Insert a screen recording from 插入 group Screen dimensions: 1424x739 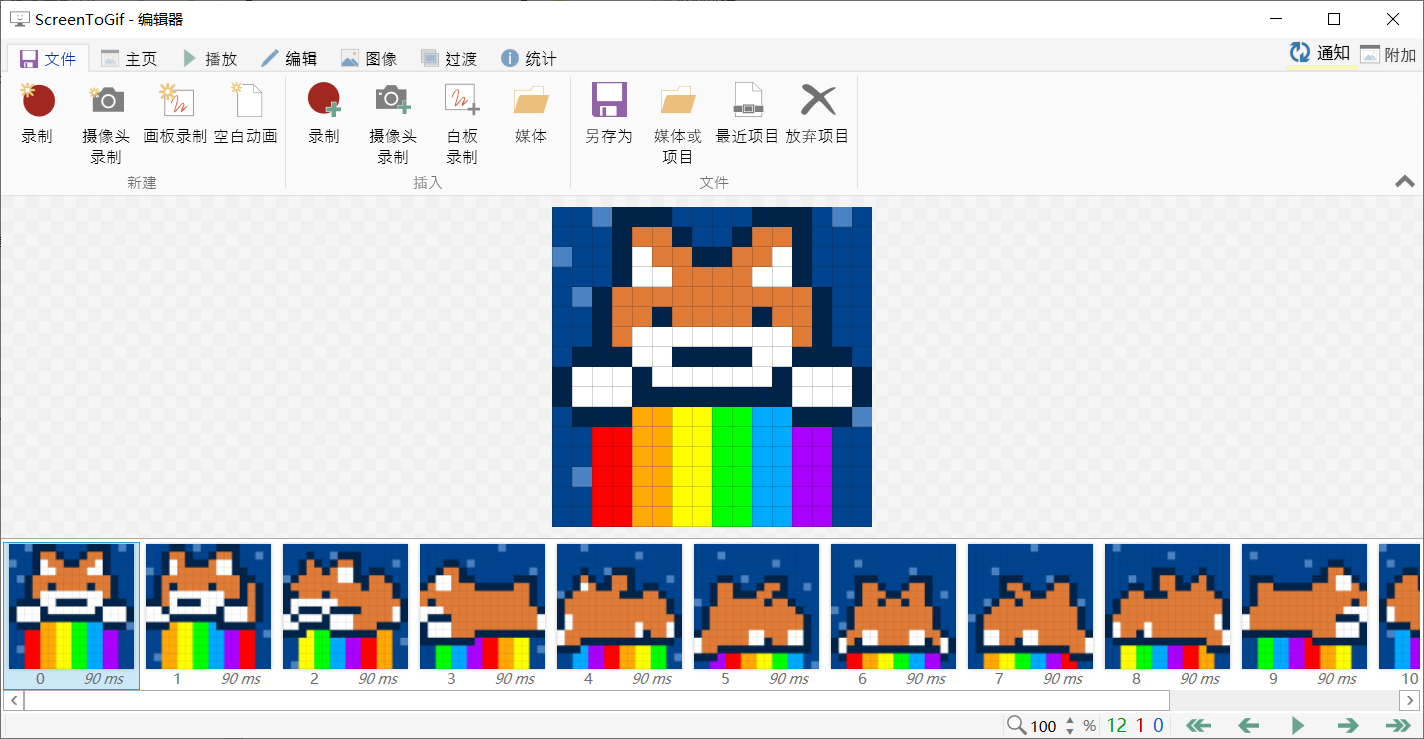coord(324,115)
